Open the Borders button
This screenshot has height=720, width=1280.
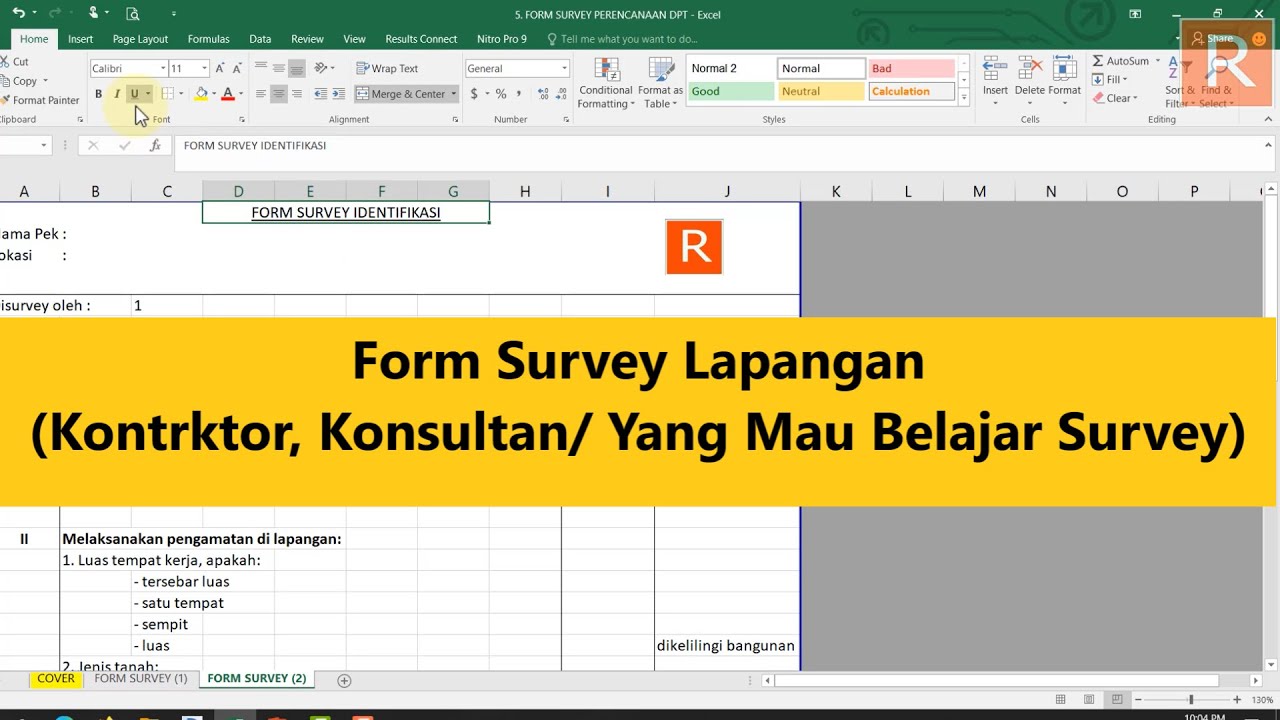[x=167, y=94]
